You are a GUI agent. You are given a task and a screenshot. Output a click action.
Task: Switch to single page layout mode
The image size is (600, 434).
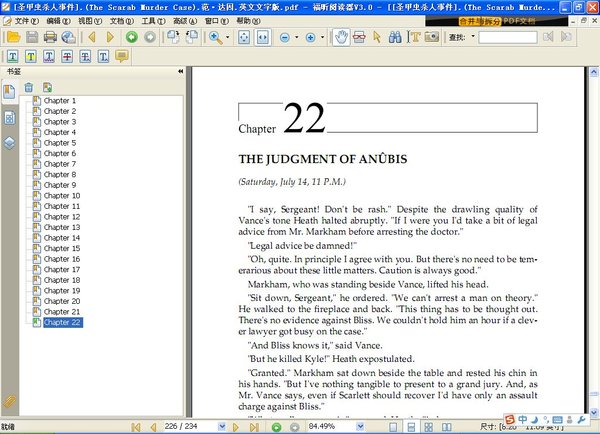coord(393,427)
